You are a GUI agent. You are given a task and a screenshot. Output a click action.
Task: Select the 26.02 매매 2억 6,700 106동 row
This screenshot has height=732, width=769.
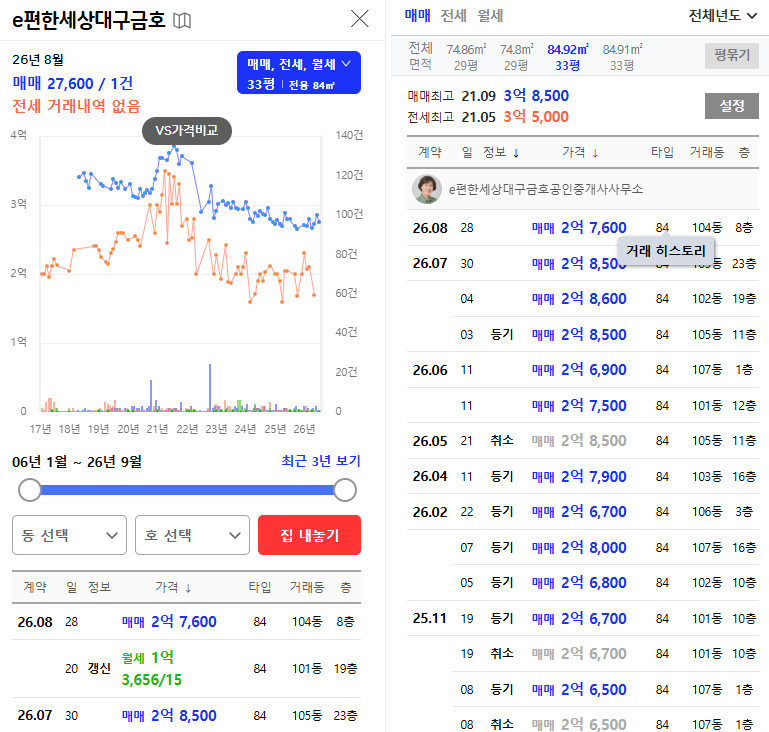(x=583, y=512)
